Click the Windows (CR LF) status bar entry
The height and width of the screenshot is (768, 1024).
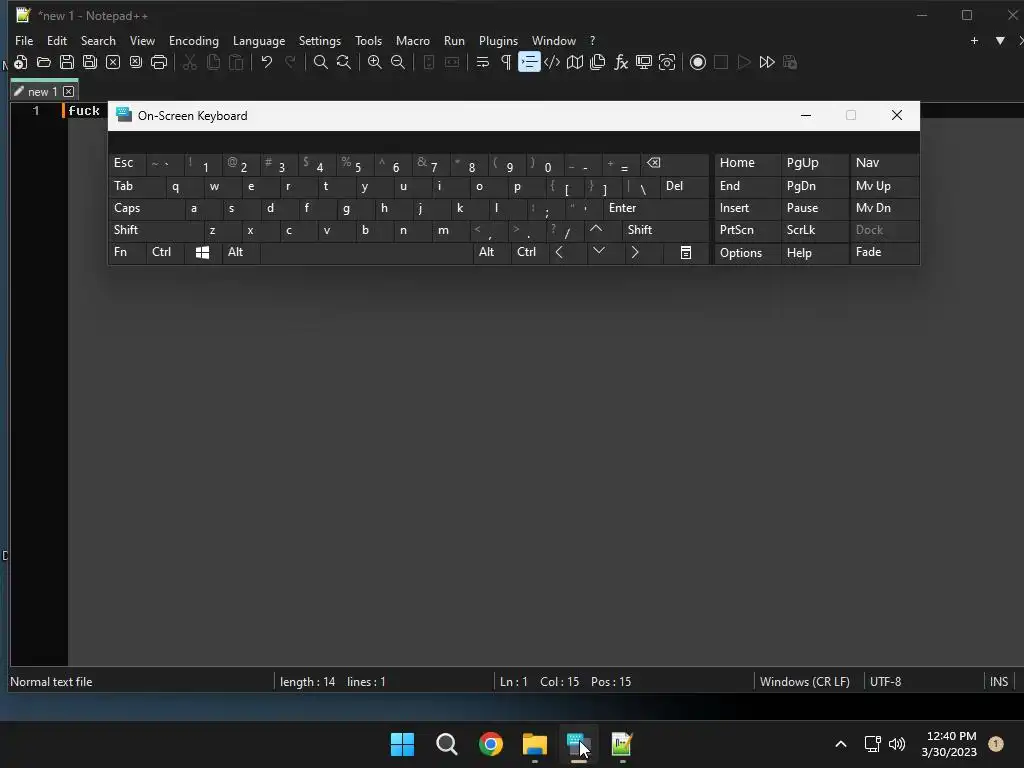click(x=805, y=682)
